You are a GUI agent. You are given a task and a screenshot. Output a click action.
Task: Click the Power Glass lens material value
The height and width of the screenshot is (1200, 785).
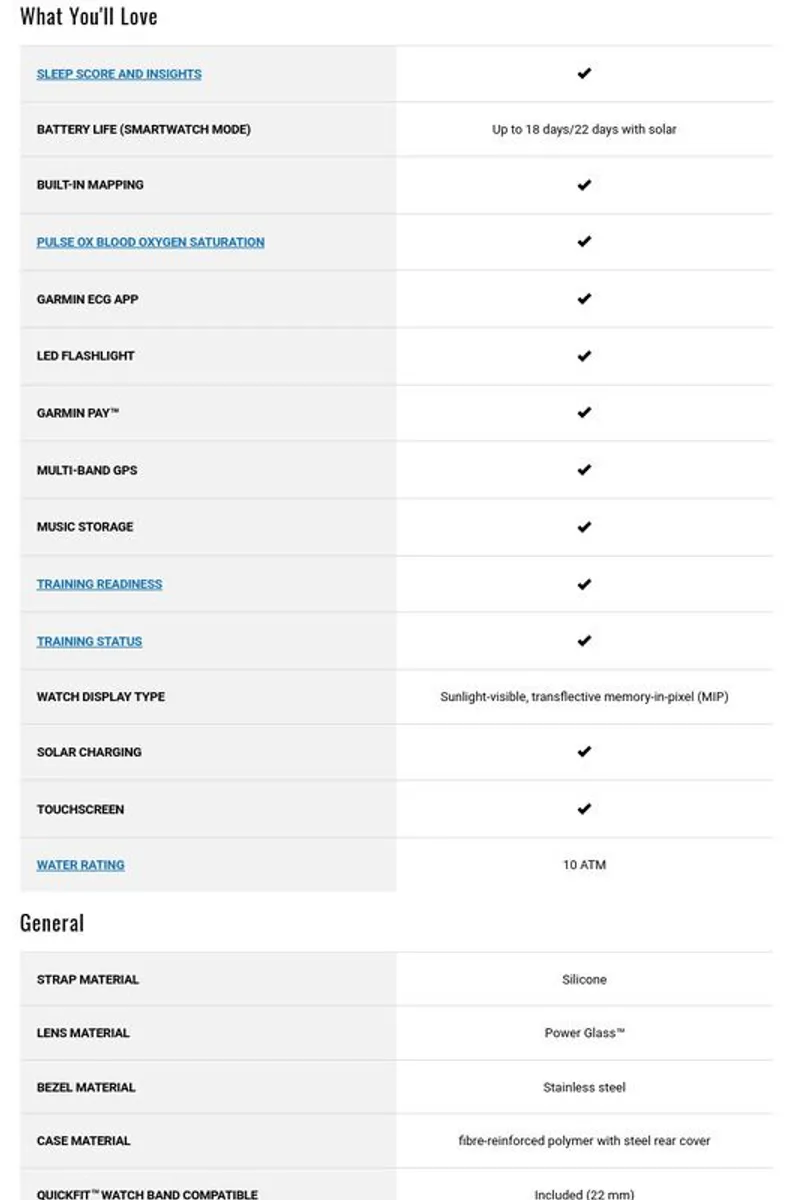coord(584,1033)
